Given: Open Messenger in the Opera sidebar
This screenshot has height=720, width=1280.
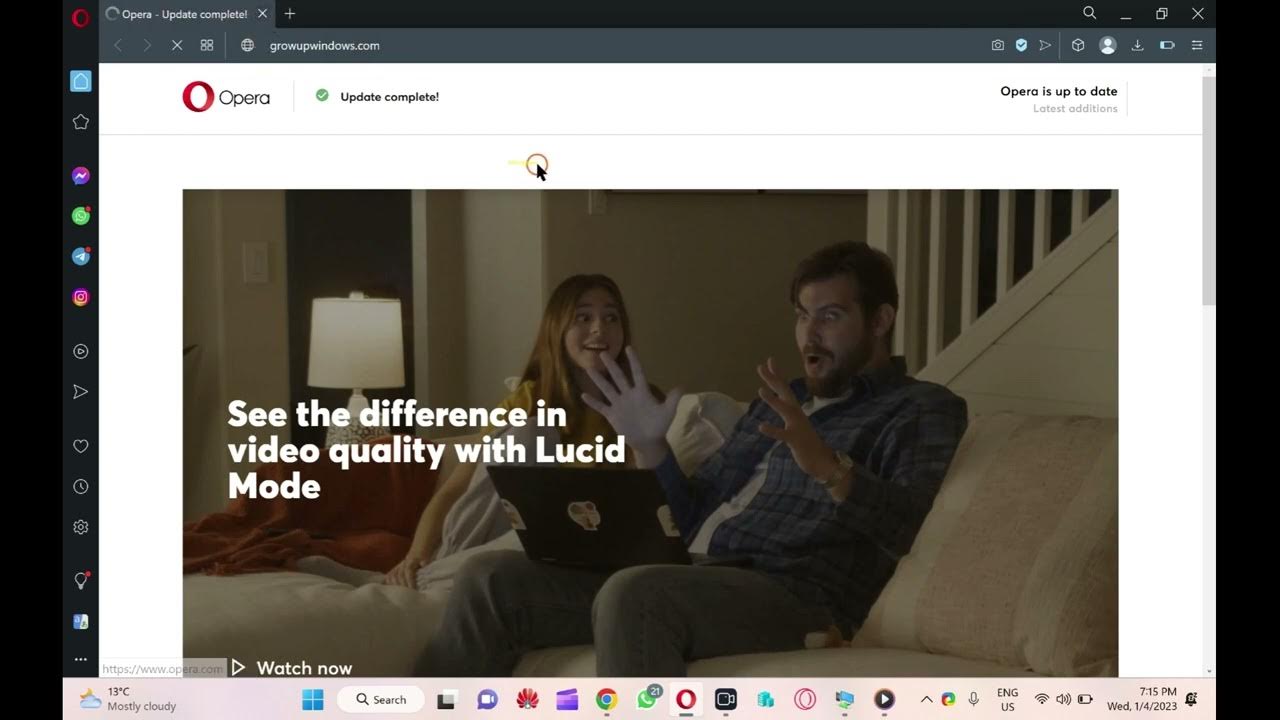Looking at the screenshot, I should pyautogui.click(x=81, y=176).
